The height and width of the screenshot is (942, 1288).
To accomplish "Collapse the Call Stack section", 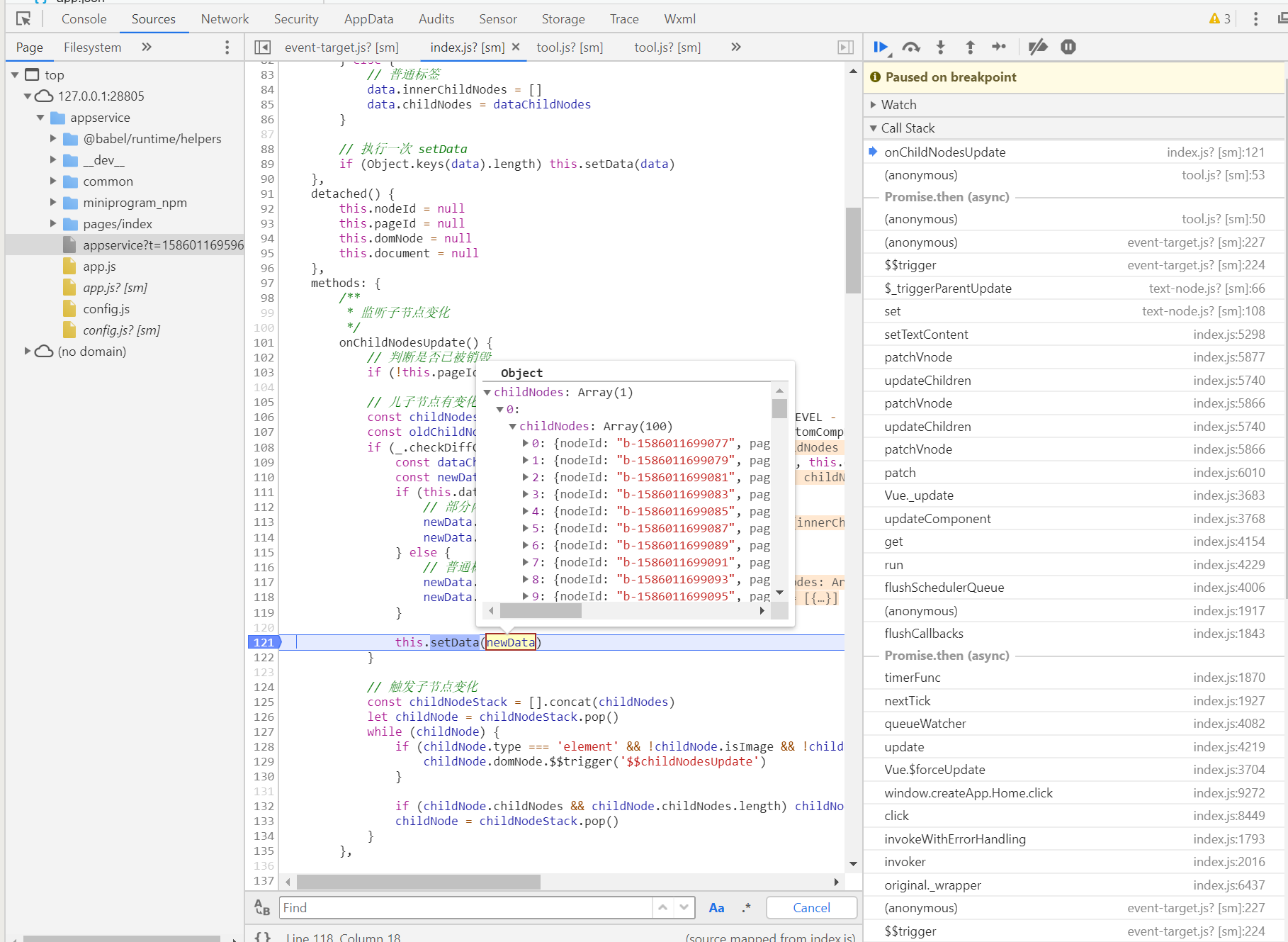I will pyautogui.click(x=908, y=128).
